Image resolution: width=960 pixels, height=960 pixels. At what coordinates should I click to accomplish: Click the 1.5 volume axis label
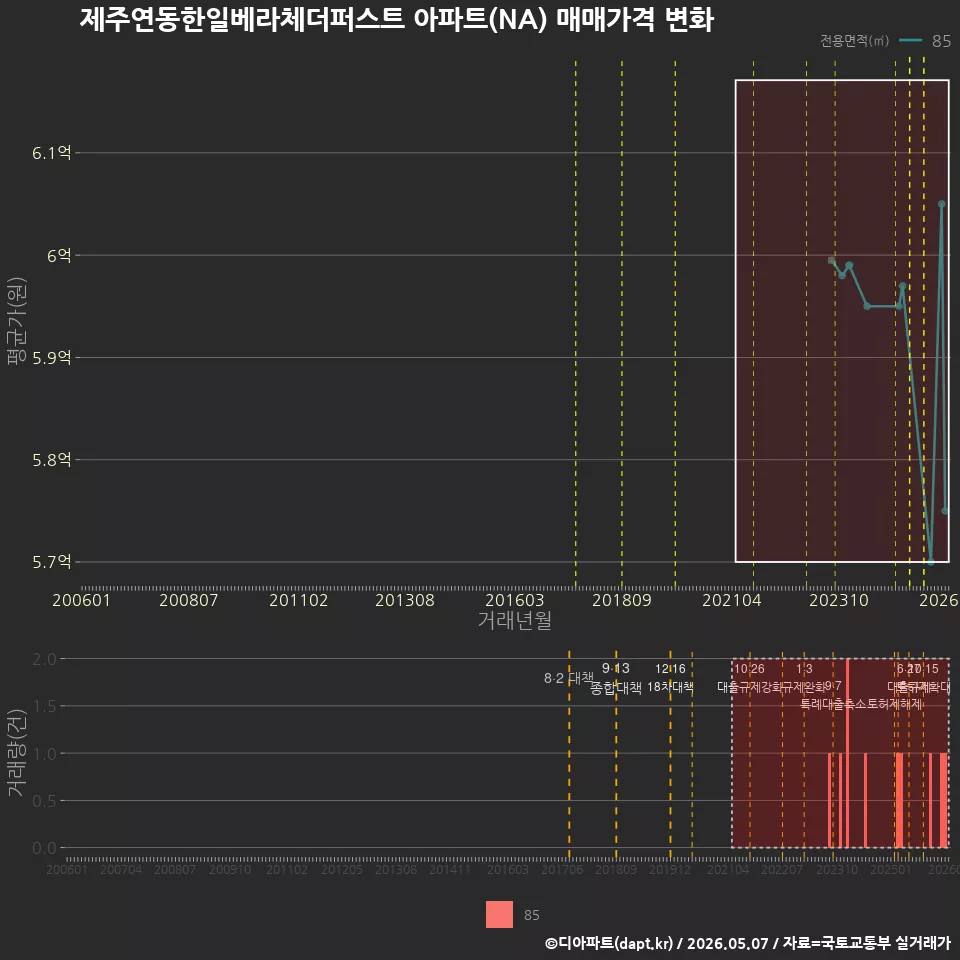click(x=44, y=706)
